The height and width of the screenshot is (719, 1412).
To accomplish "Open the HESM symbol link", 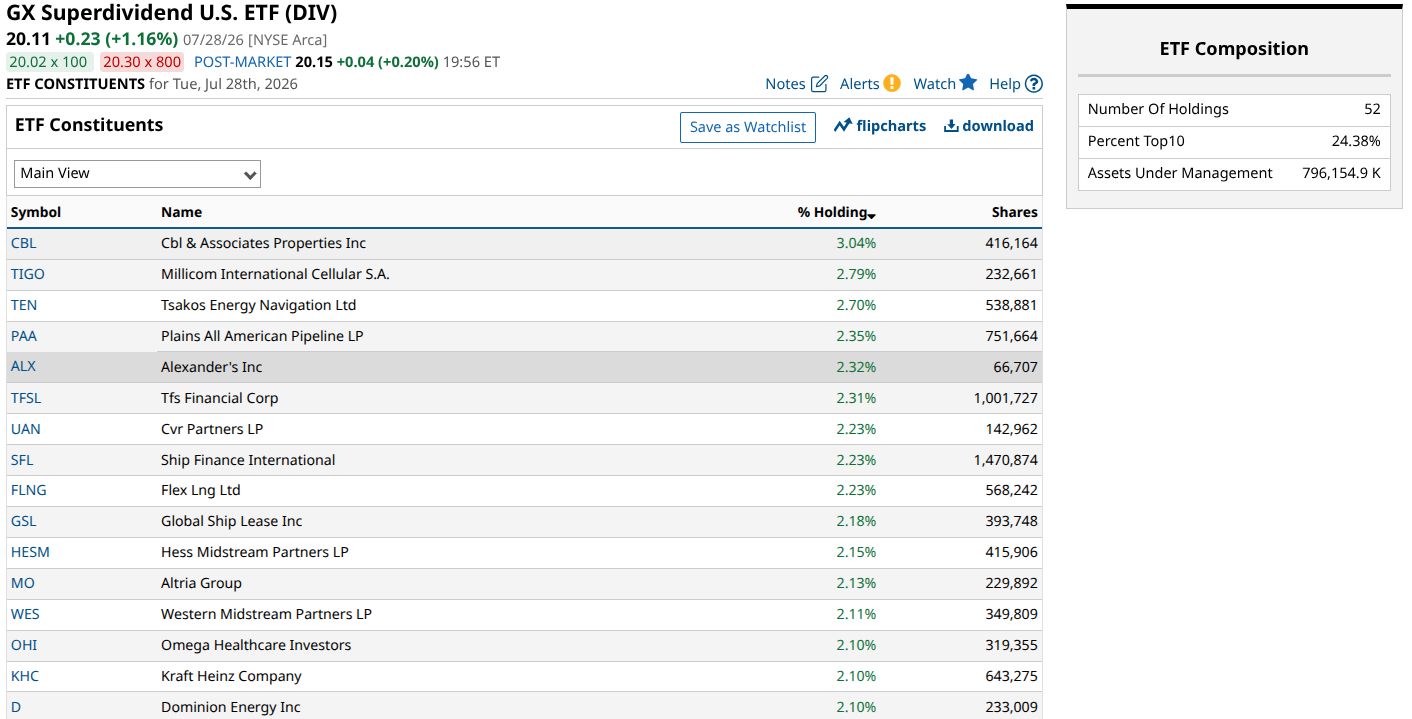I will [30, 552].
